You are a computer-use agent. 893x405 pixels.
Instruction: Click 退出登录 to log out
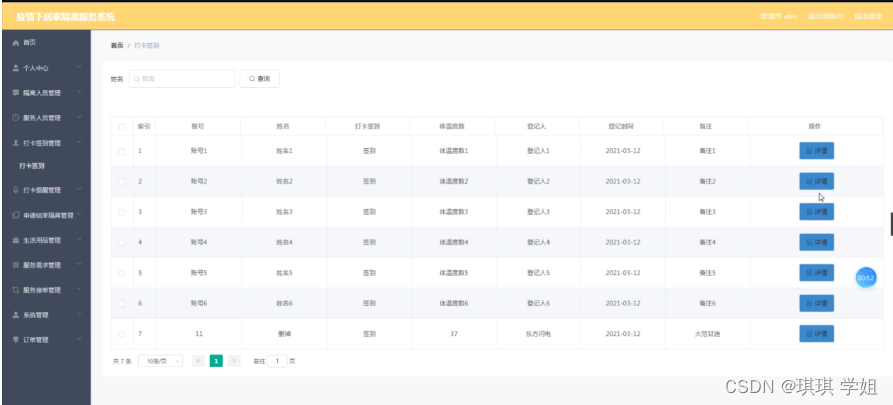(x=867, y=17)
